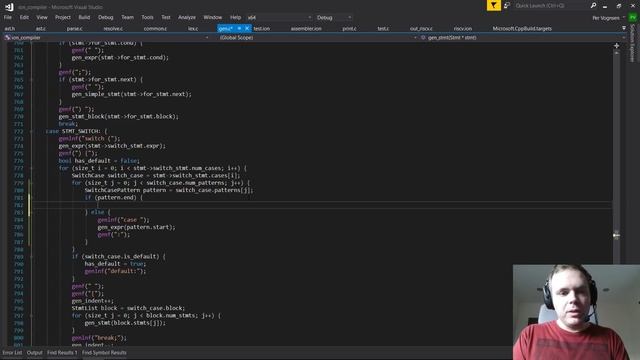Open the Find Symbol Results tab

pos(104,353)
